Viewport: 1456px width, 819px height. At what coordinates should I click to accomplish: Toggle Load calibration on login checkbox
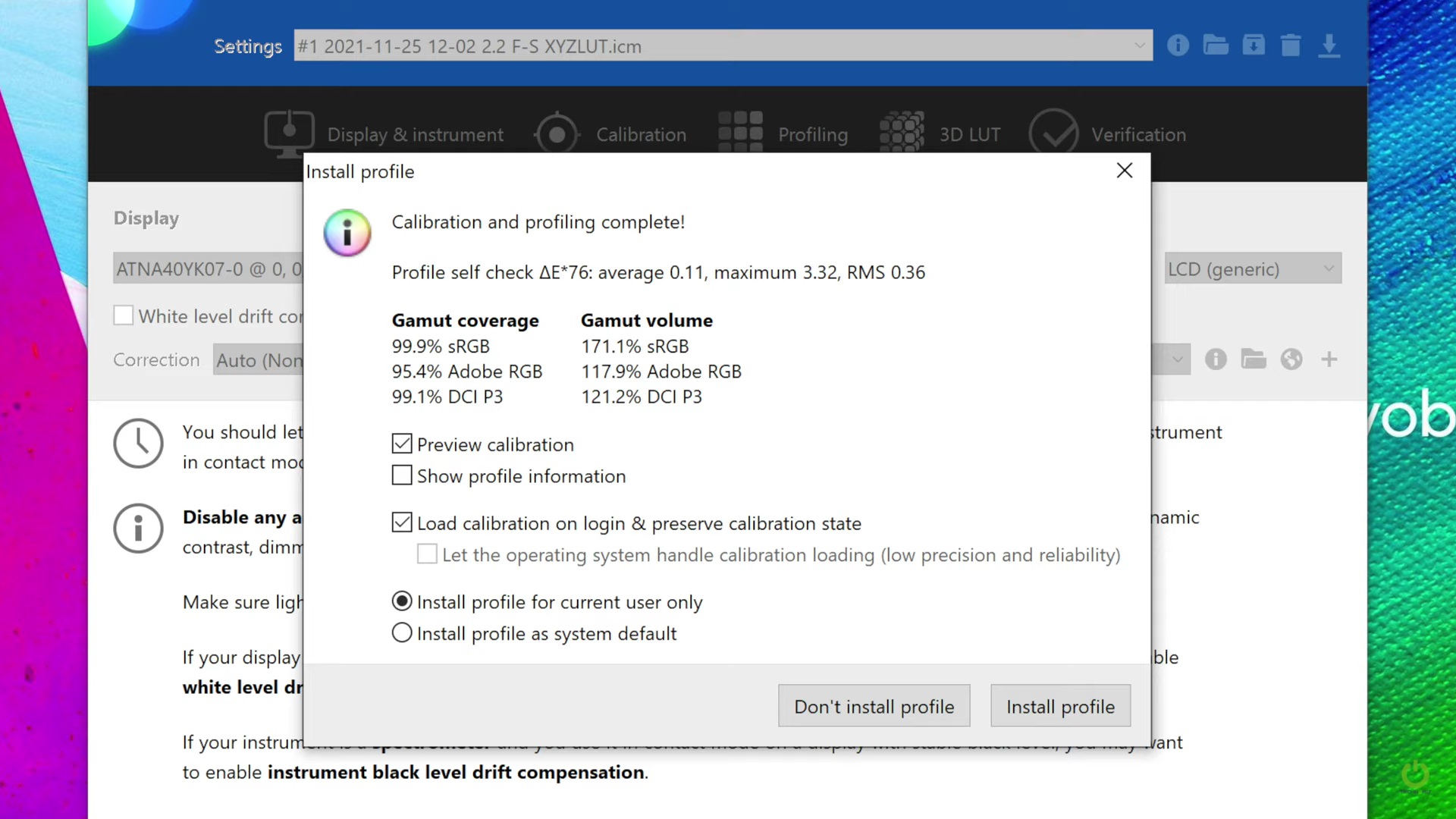(x=402, y=522)
